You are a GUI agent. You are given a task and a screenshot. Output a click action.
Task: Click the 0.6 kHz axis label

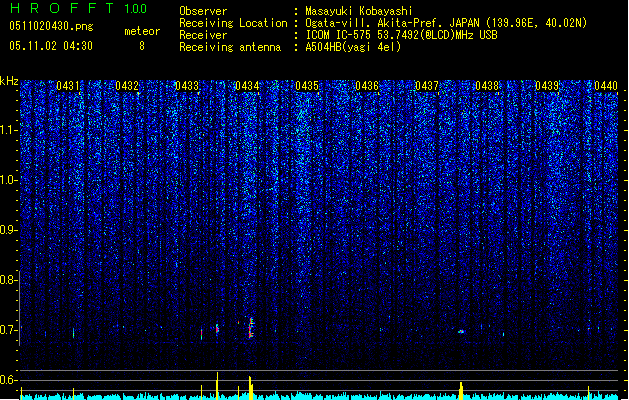coord(9,380)
